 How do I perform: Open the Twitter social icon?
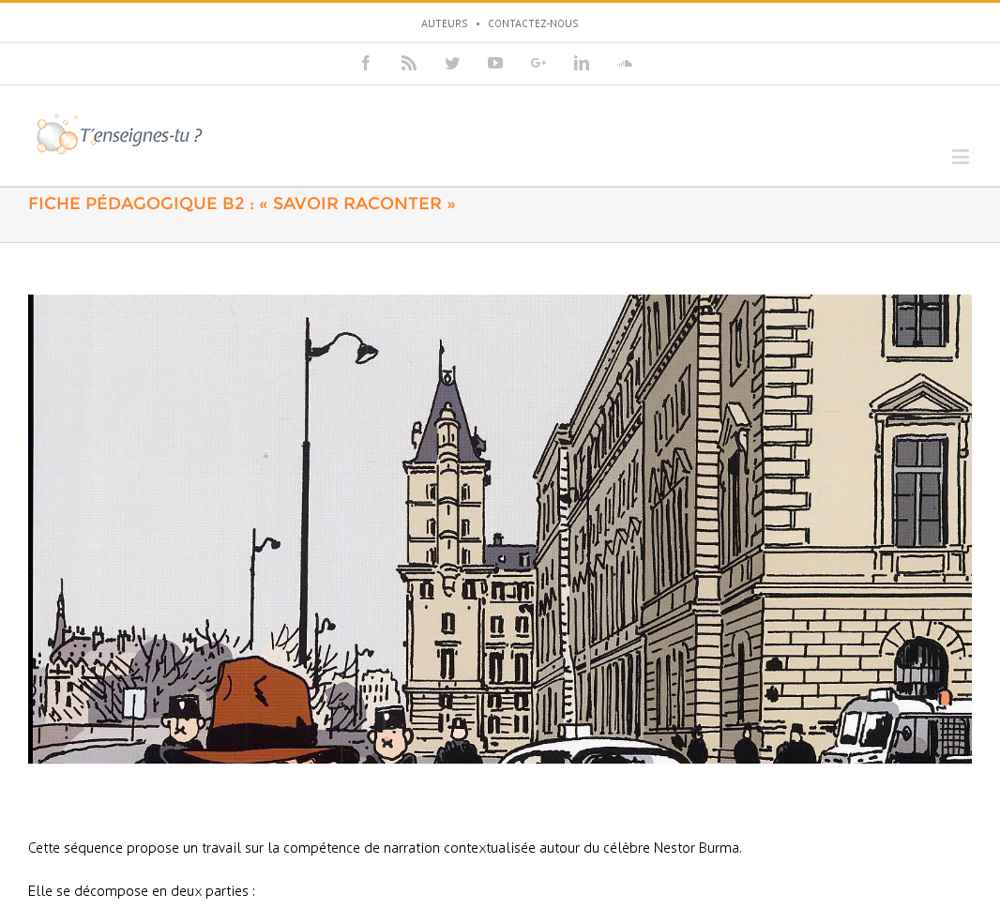pyautogui.click(x=452, y=63)
